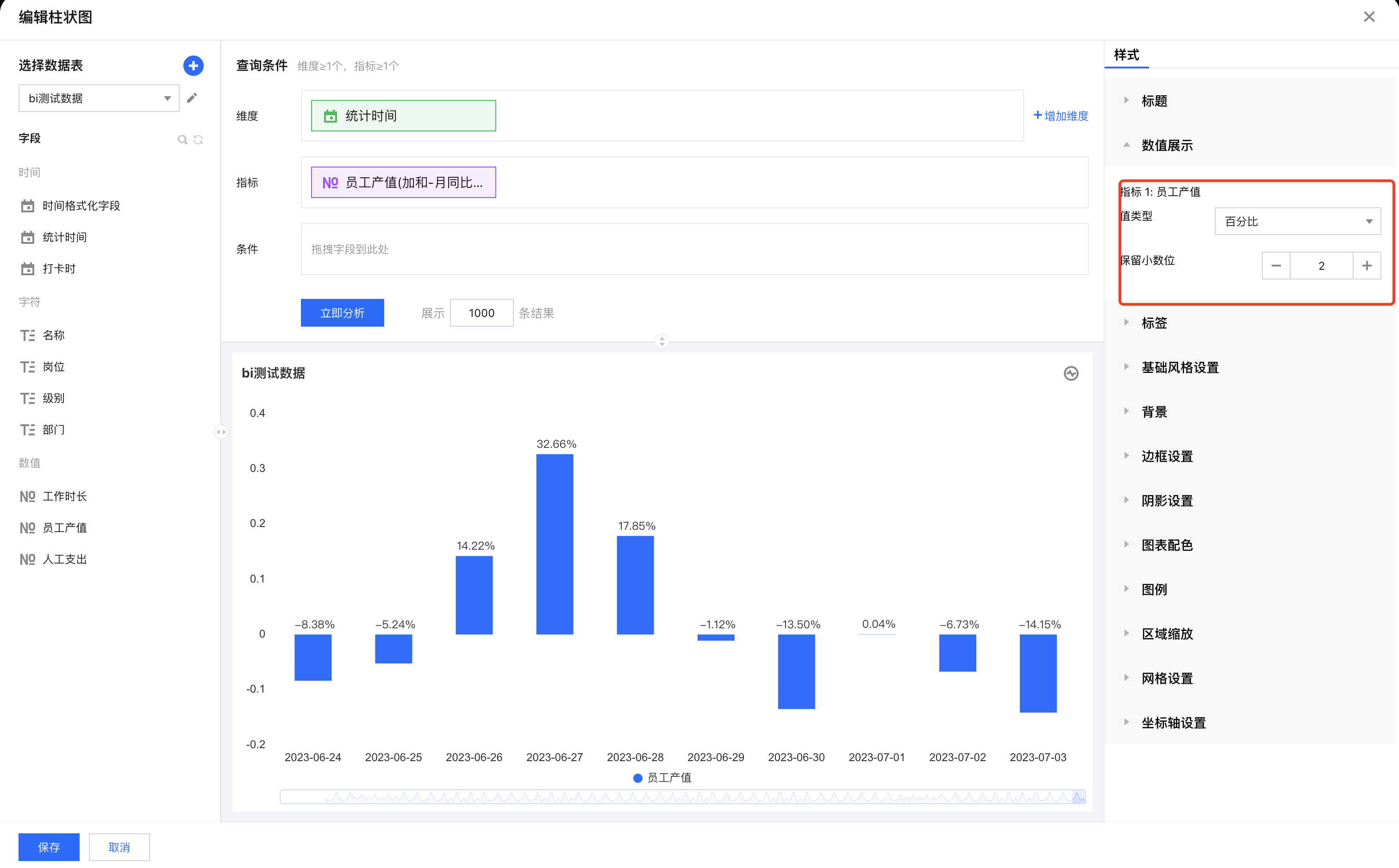The height and width of the screenshot is (868, 1399).
Task: Click the 1000 results input field
Action: 481,313
